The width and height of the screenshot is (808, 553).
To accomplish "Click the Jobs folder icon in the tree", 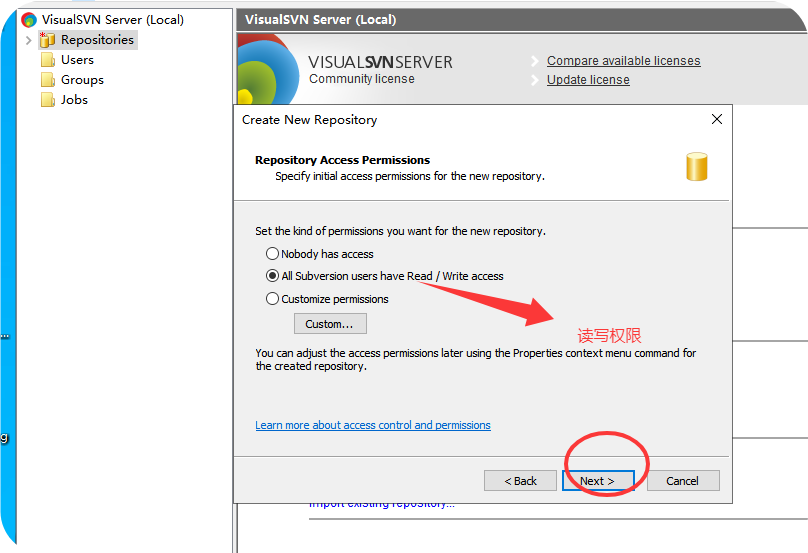I will point(48,99).
